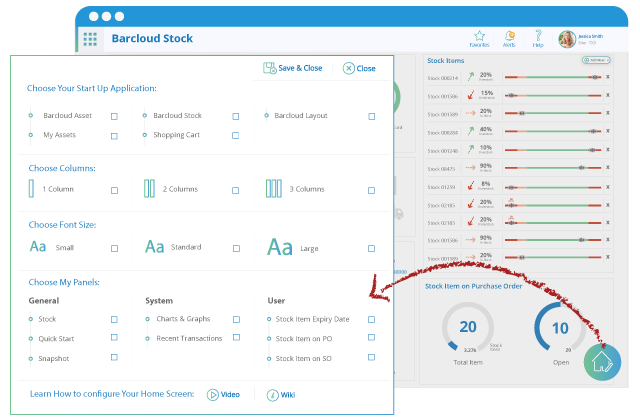Enable the Stock Item Expiry Date checkbox
Viewport: 640px width, 419px height.
pyautogui.click(x=371, y=319)
